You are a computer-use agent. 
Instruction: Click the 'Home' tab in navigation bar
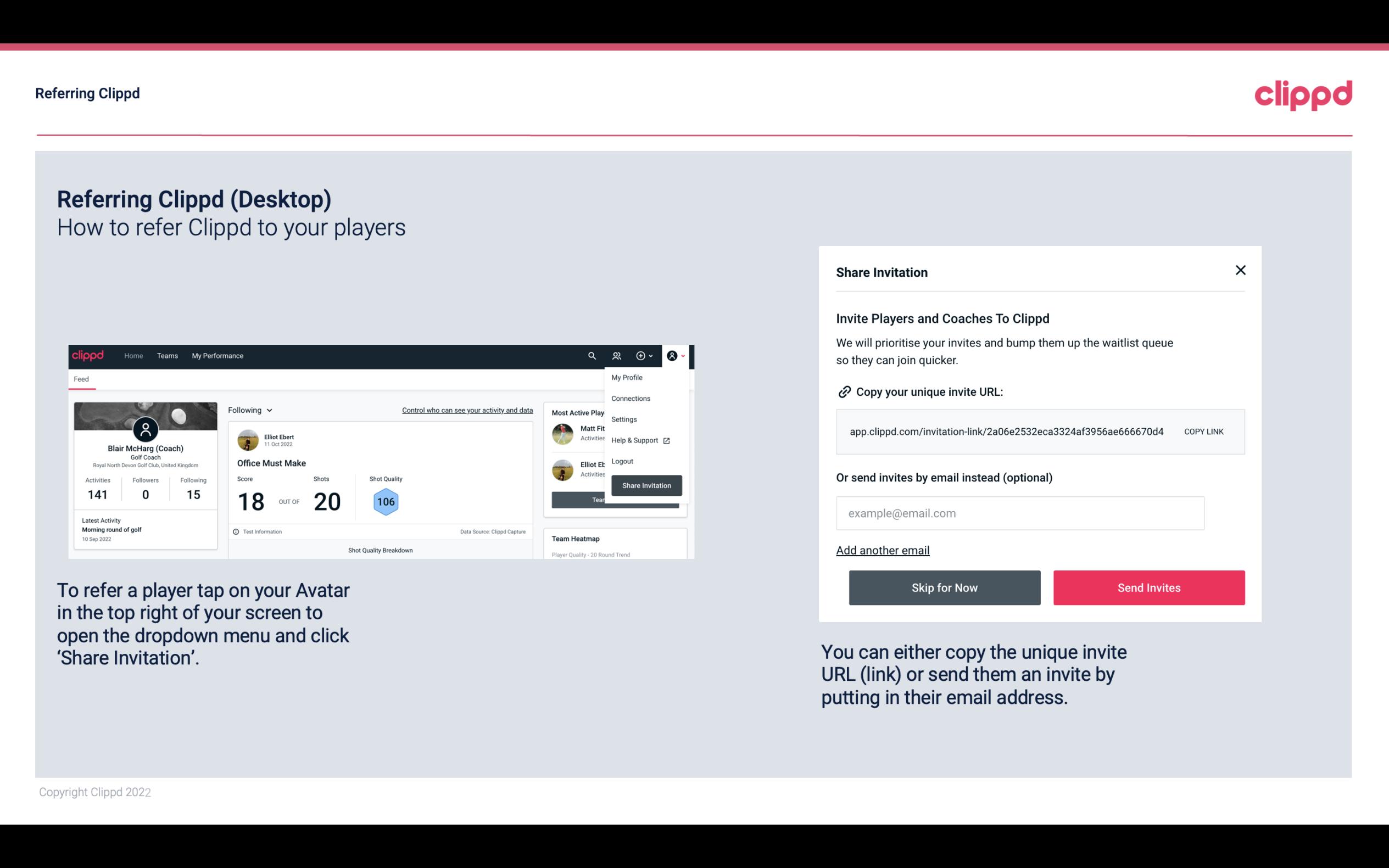coord(133,355)
